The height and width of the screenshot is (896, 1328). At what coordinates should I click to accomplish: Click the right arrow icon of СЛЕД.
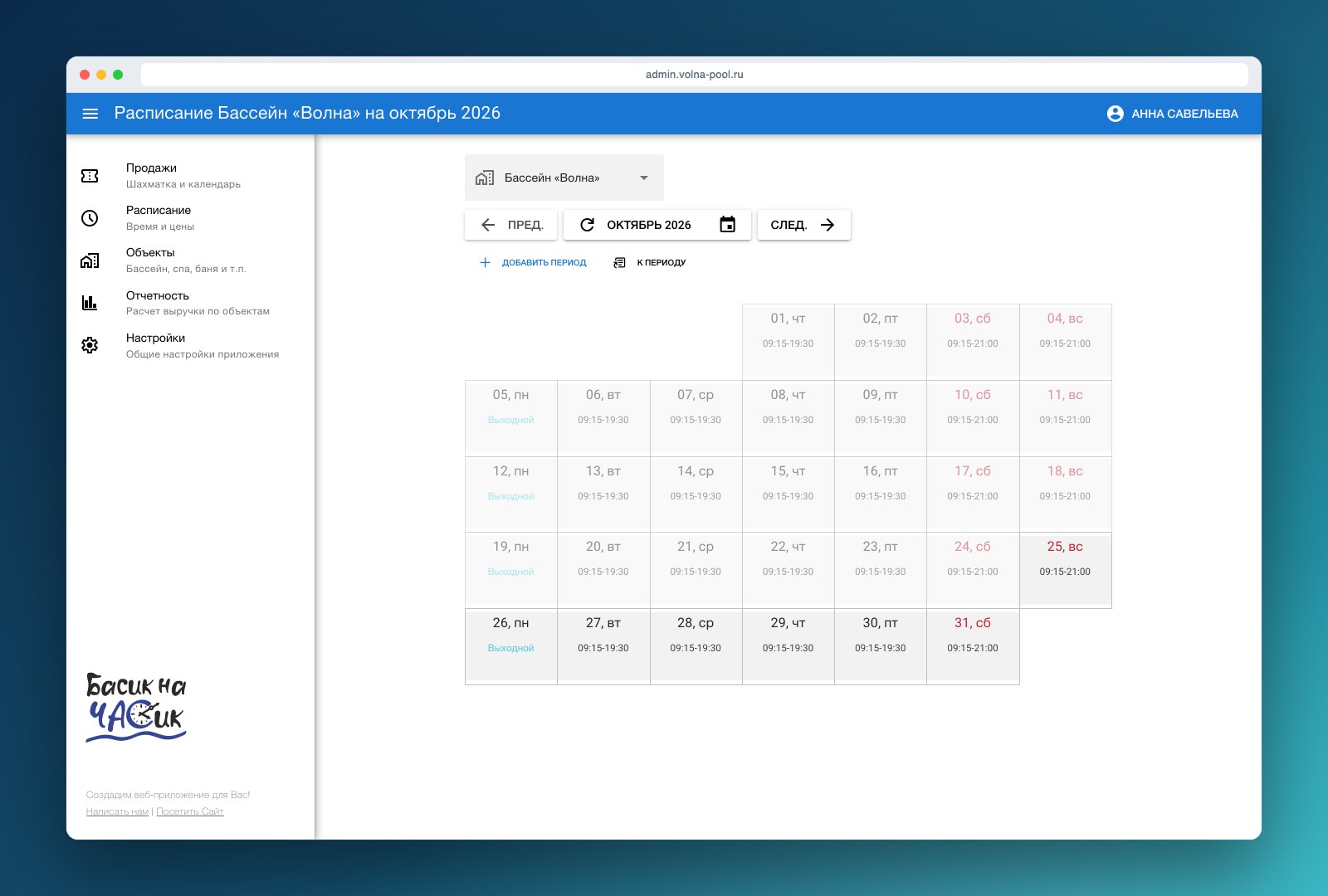point(828,225)
